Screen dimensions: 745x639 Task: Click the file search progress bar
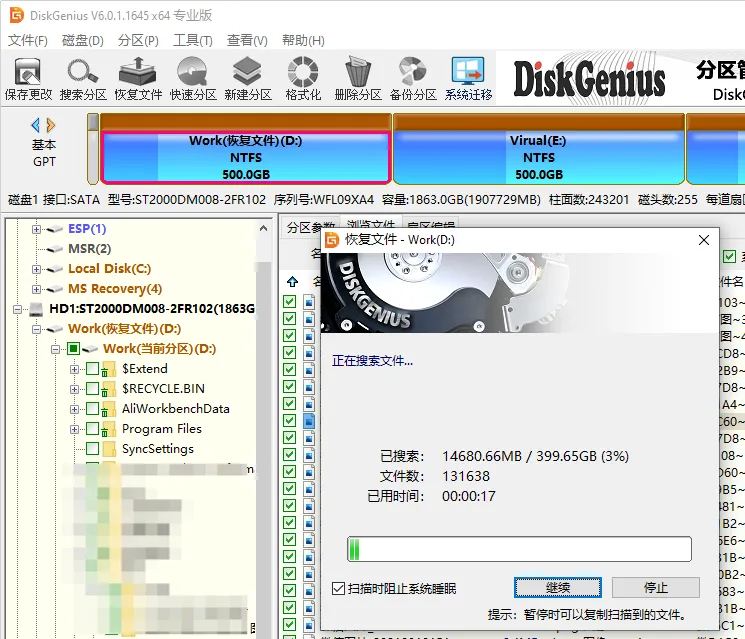(519, 549)
